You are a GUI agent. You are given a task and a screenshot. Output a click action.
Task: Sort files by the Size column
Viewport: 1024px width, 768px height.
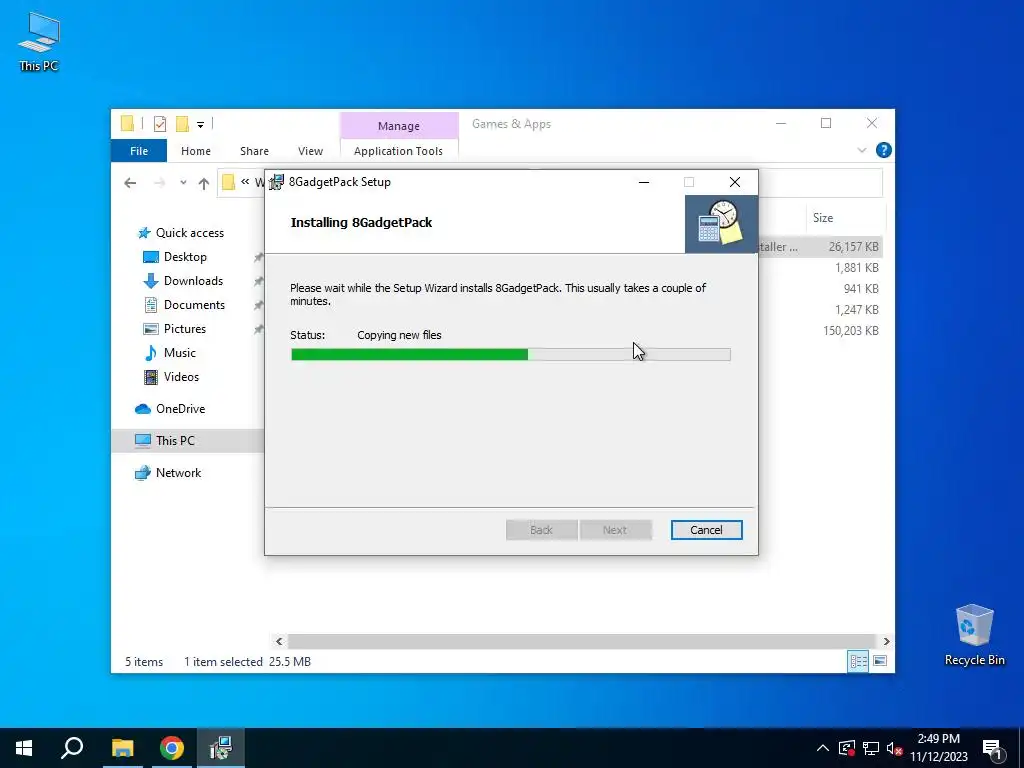[823, 217]
